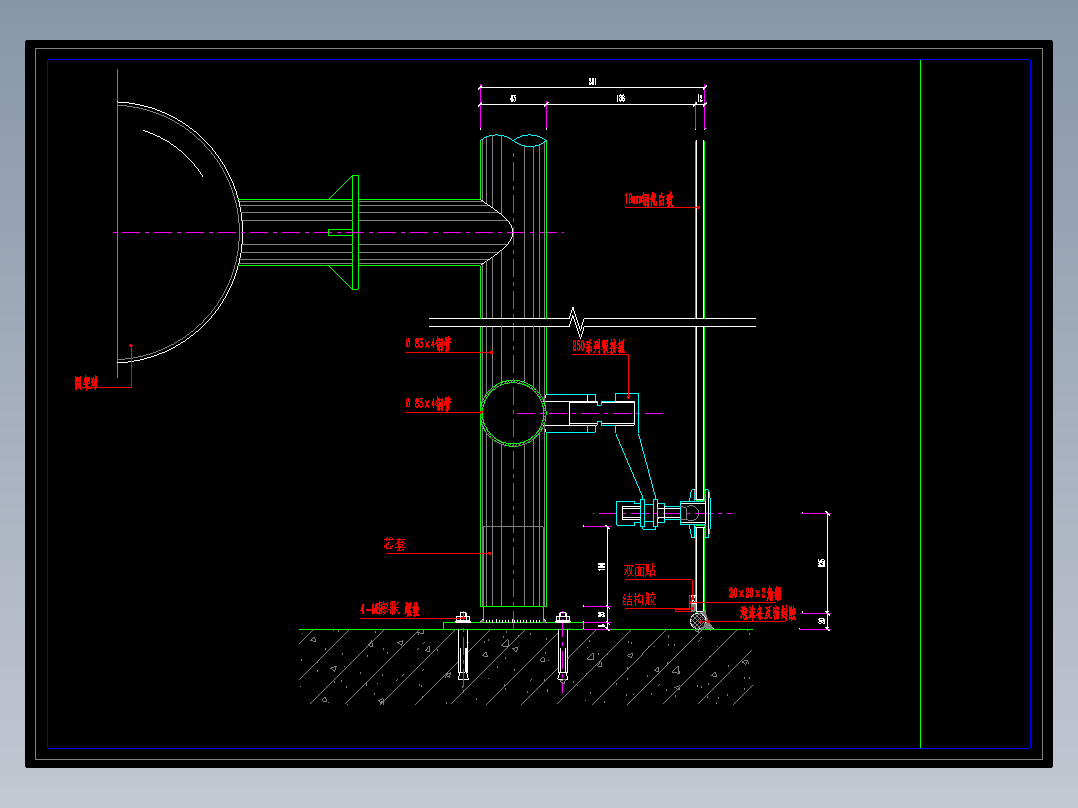1078x808 pixels.
Task: Click the foam strip and sealant label
Action: [768, 613]
